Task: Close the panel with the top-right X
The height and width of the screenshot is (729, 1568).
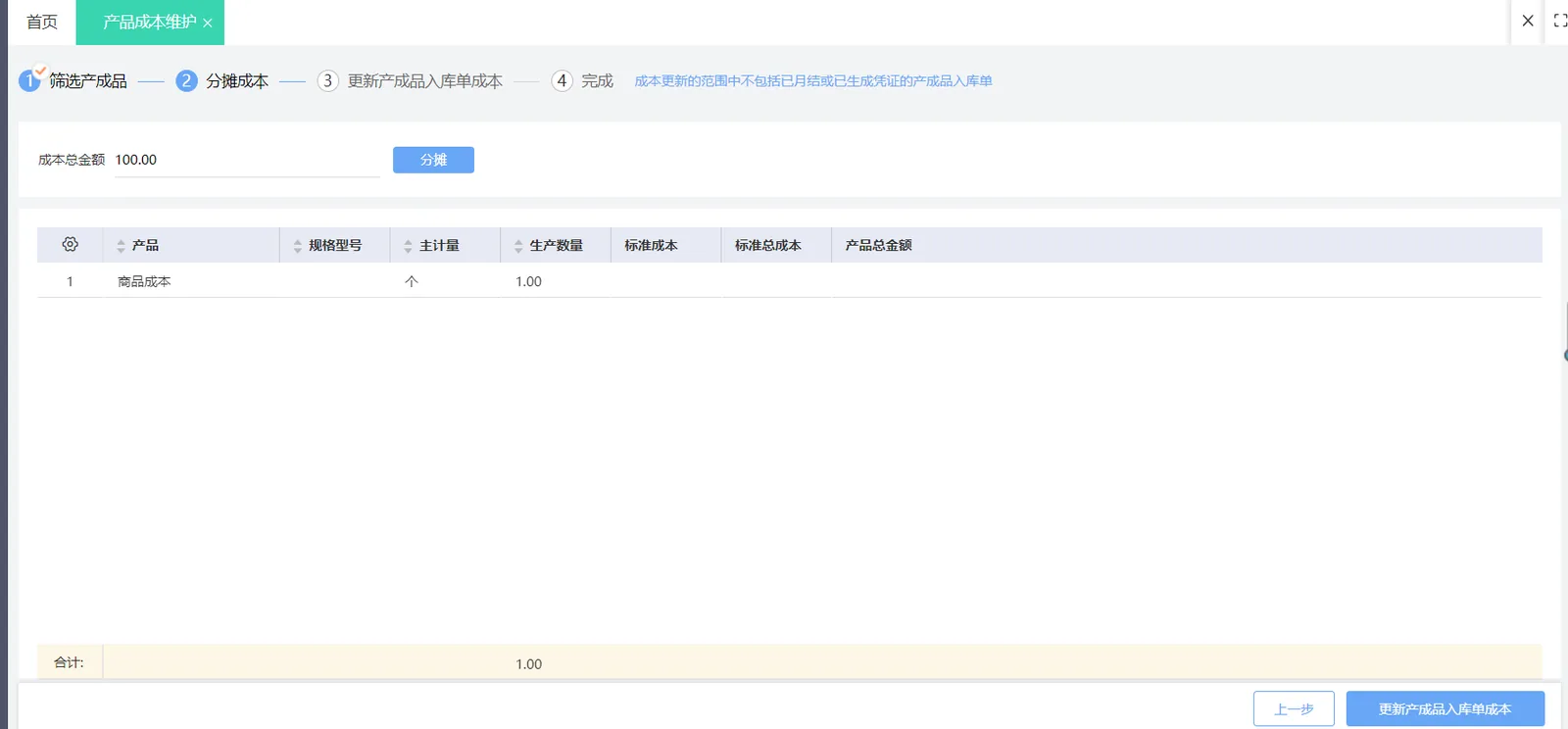Action: (1528, 21)
